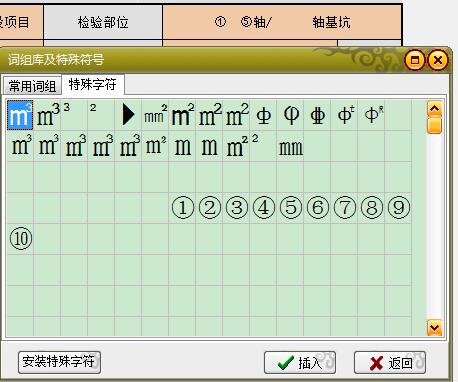The width and height of the screenshot is (458, 382).
Task: Pick the circled number 3 symbol
Action: [237, 208]
